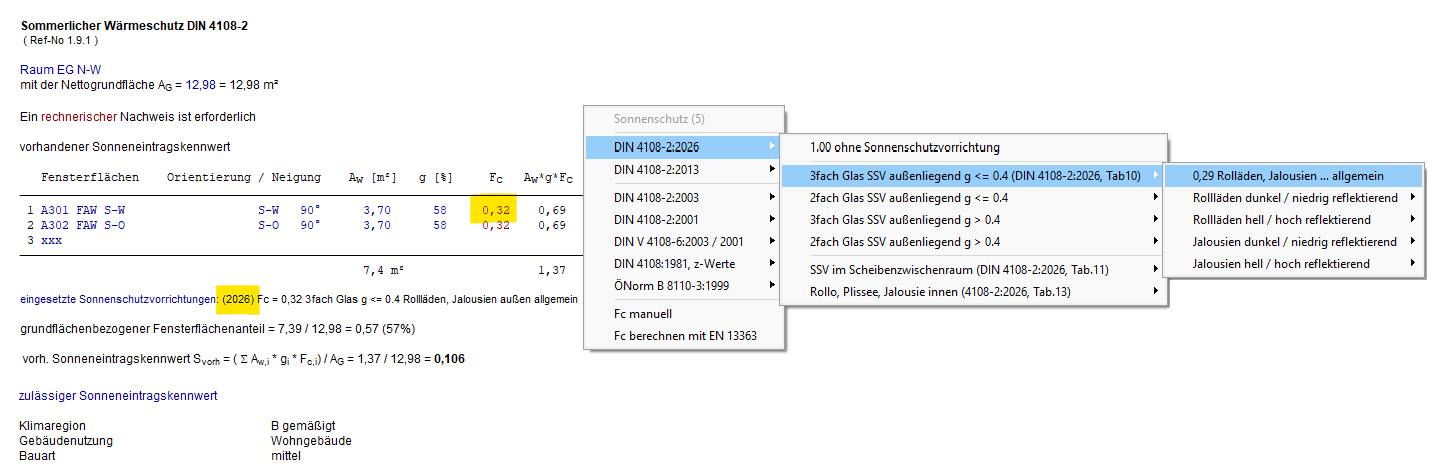The image size is (1440, 464).
Task: Click orientation S-O 90° of A302
Action: tap(289, 225)
